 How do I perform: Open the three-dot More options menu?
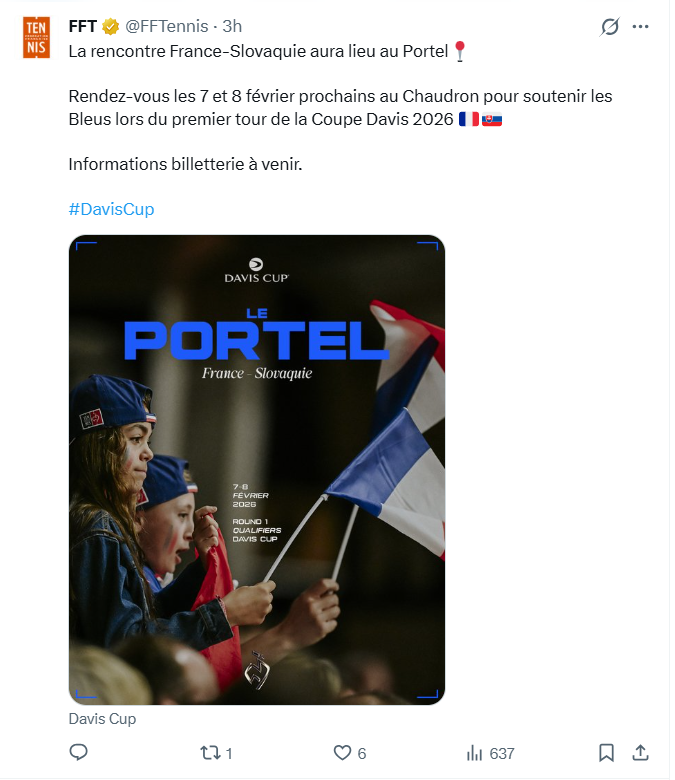click(641, 27)
